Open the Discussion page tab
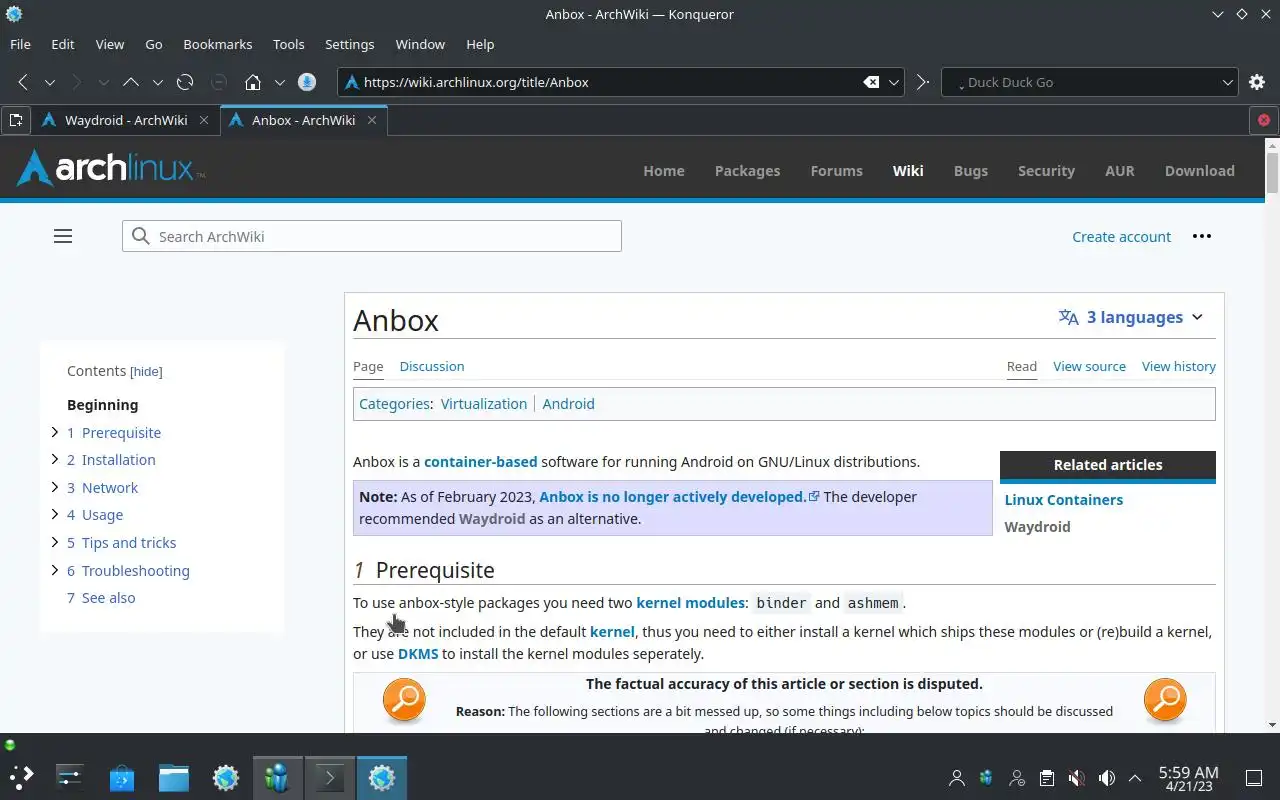The image size is (1280, 800). 432,366
